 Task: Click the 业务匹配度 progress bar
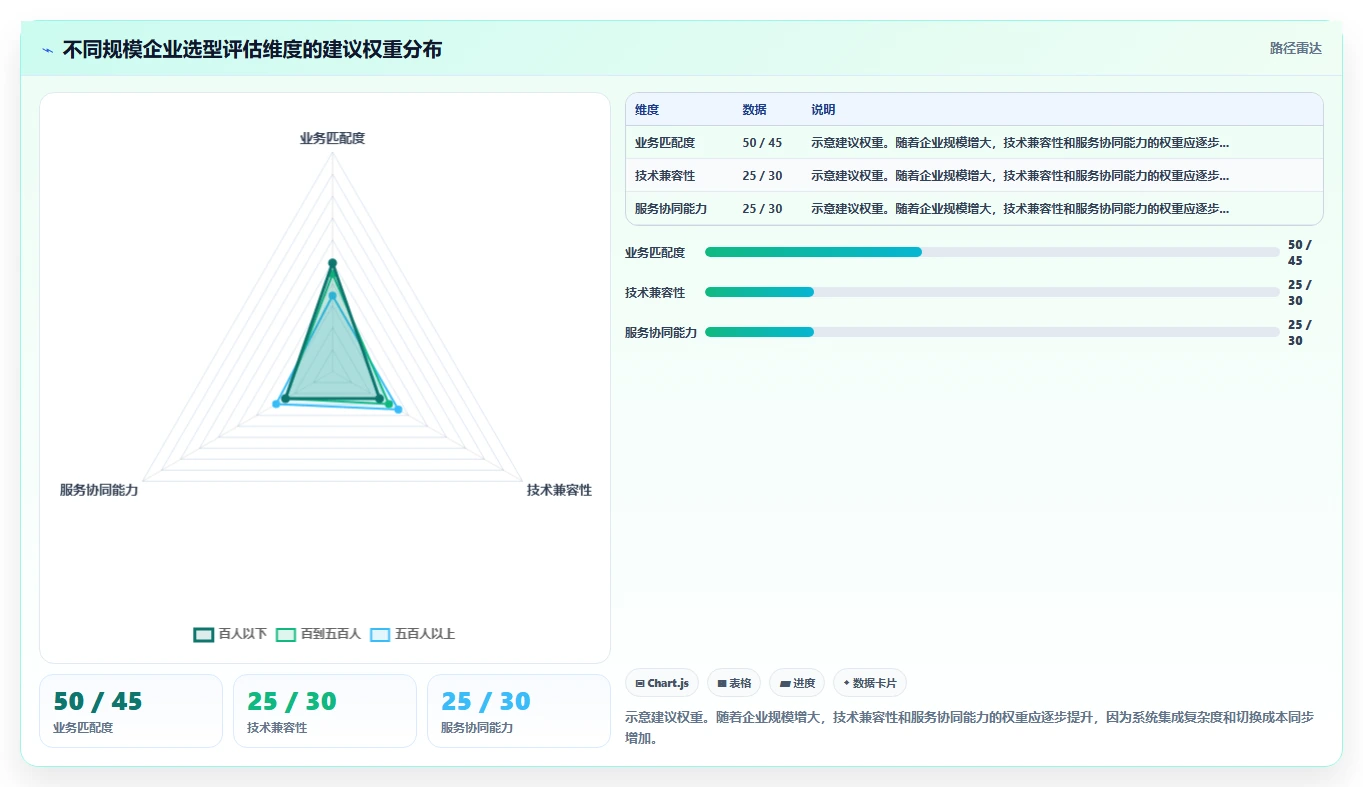point(992,252)
